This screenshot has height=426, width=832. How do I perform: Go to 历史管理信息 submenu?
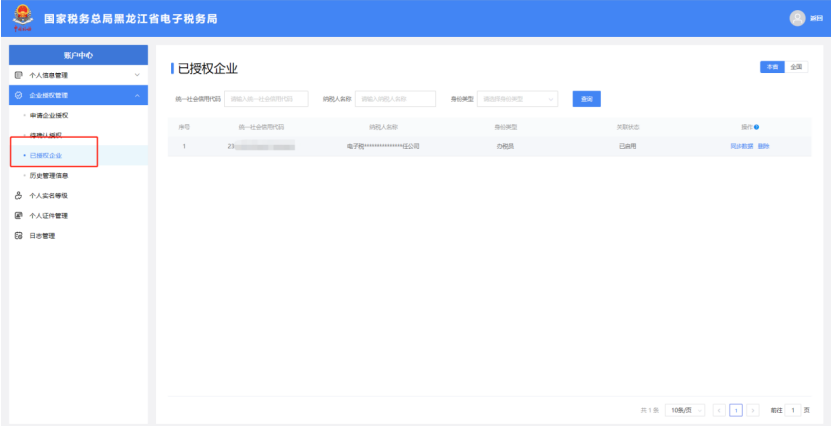click(x=49, y=176)
